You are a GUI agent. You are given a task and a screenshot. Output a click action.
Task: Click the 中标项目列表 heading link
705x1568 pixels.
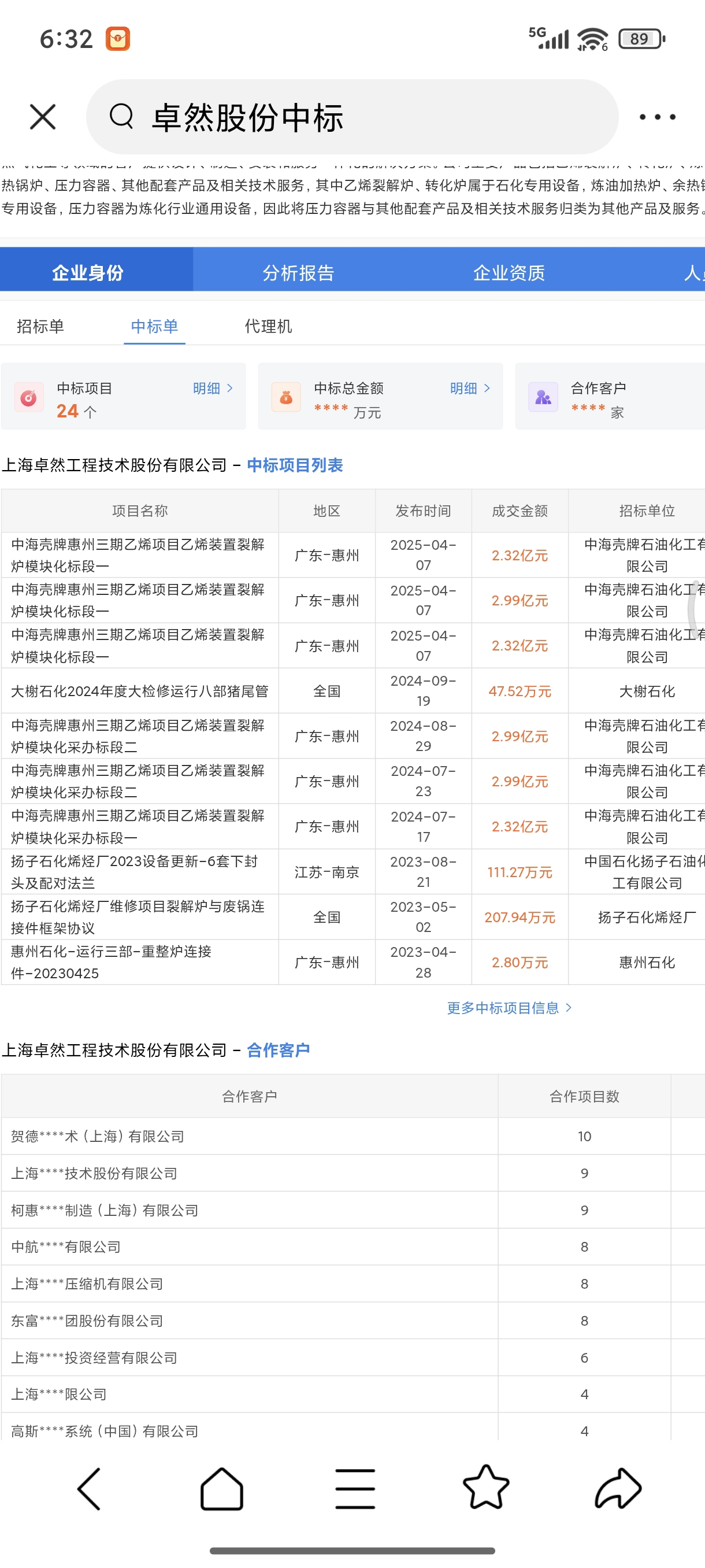(295, 465)
